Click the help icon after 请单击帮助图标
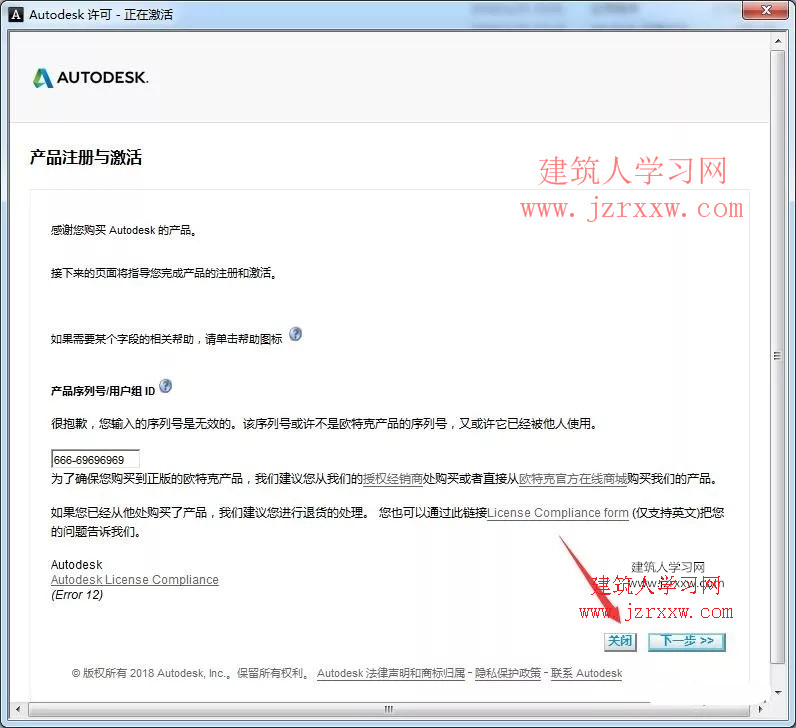Screen dimensions: 796x728 tap(295, 334)
